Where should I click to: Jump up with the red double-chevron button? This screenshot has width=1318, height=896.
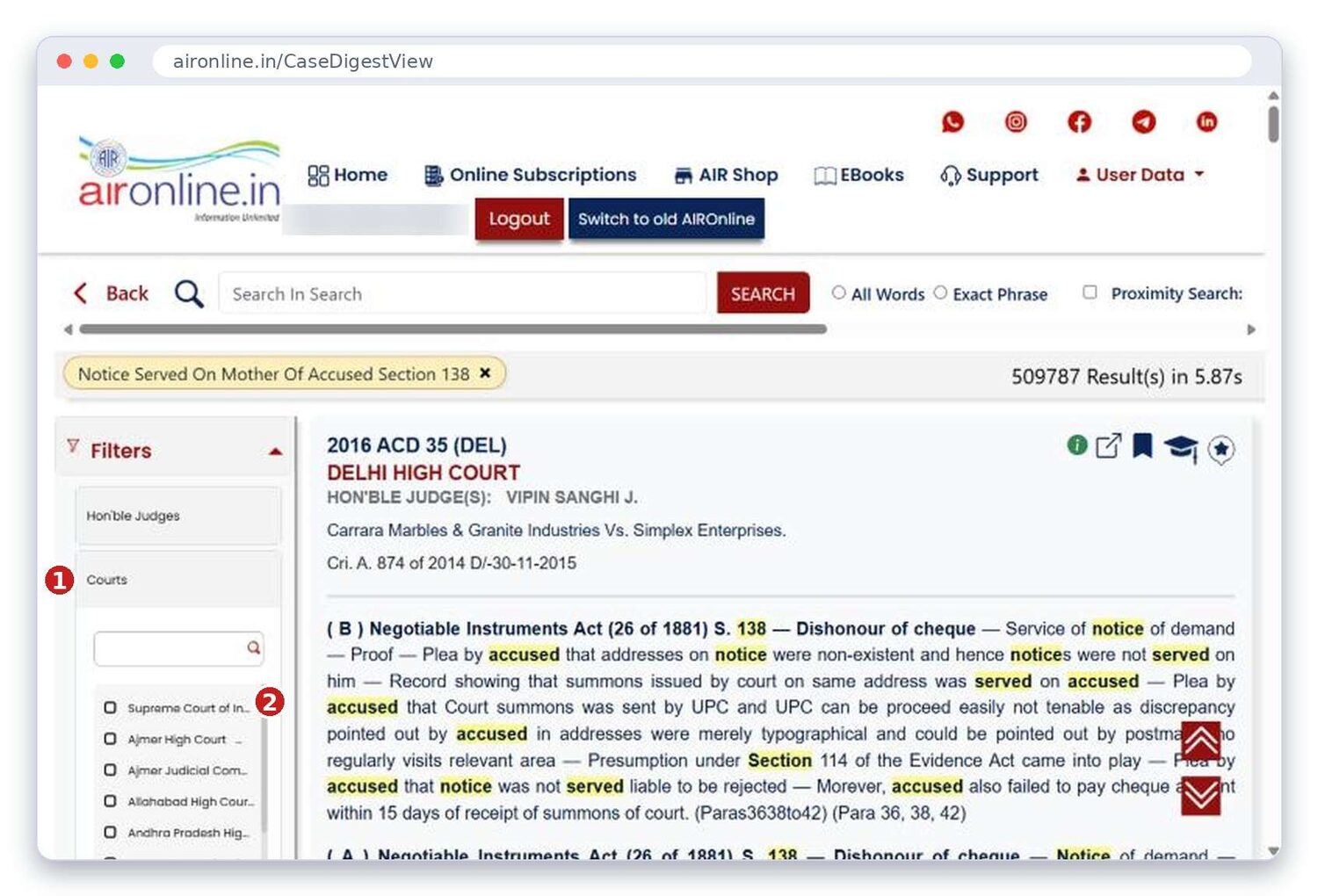tap(1201, 741)
